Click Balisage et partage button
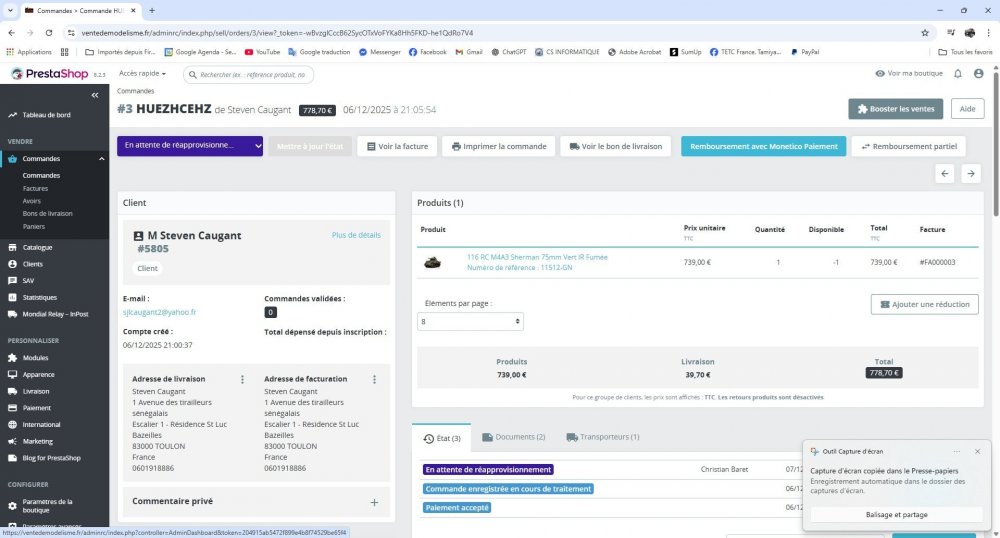Viewport: 1000px width, 538px height. (x=896, y=514)
